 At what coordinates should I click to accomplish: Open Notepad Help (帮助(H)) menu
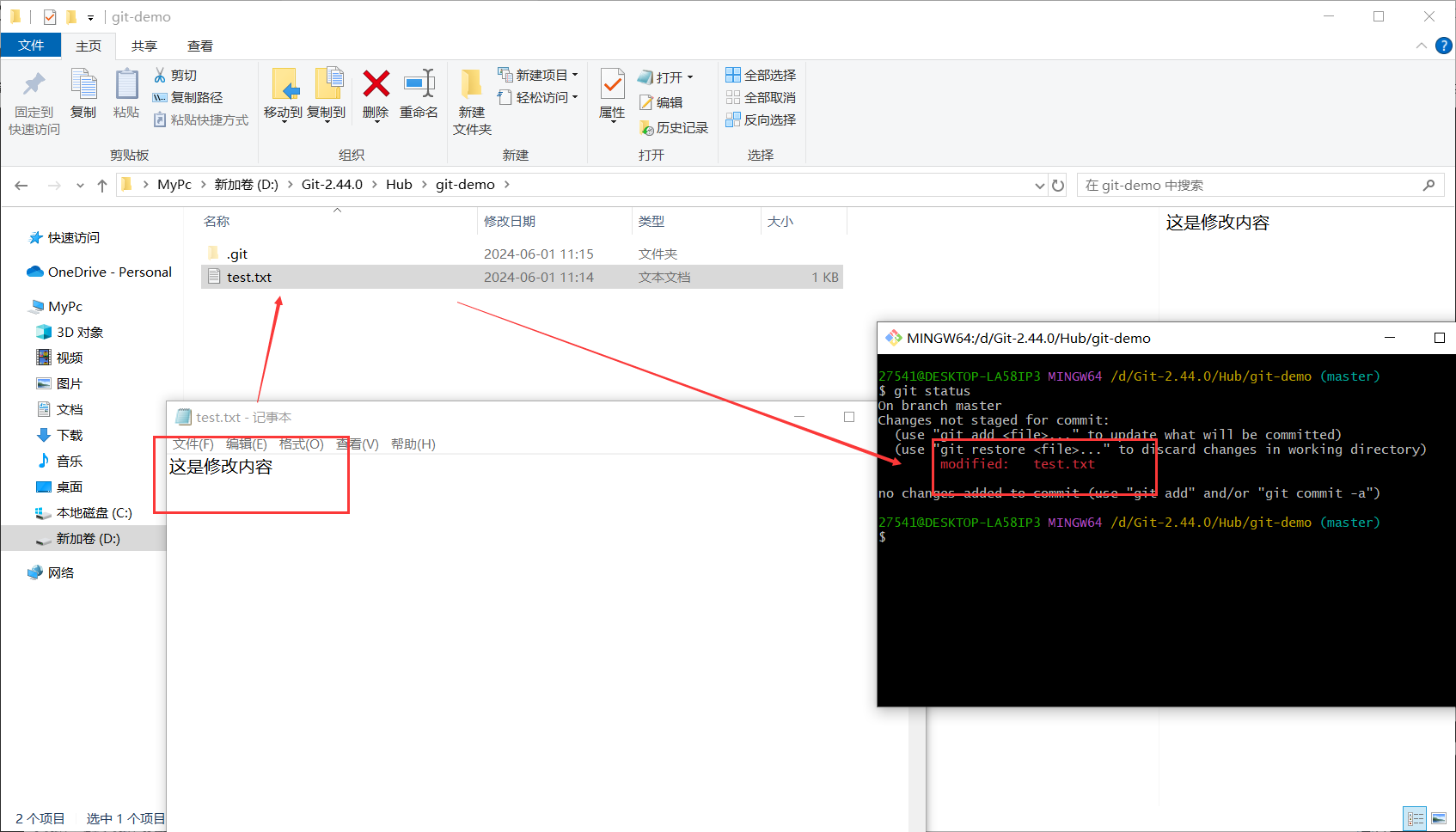click(413, 444)
